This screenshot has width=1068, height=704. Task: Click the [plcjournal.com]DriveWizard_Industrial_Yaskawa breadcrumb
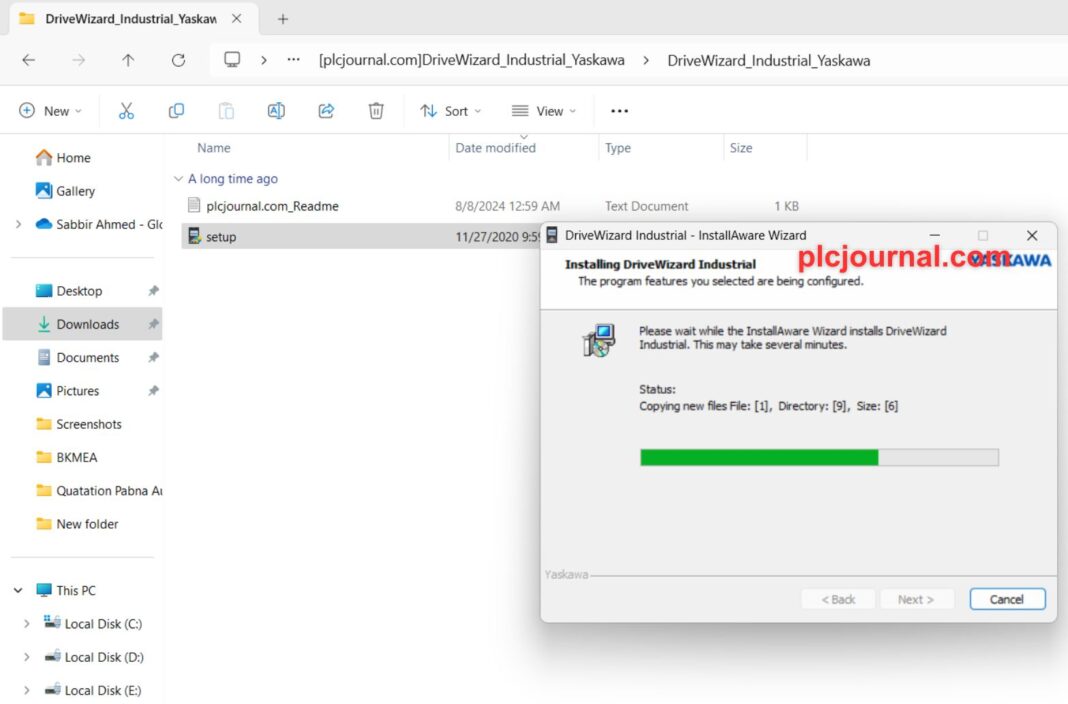click(x=471, y=60)
